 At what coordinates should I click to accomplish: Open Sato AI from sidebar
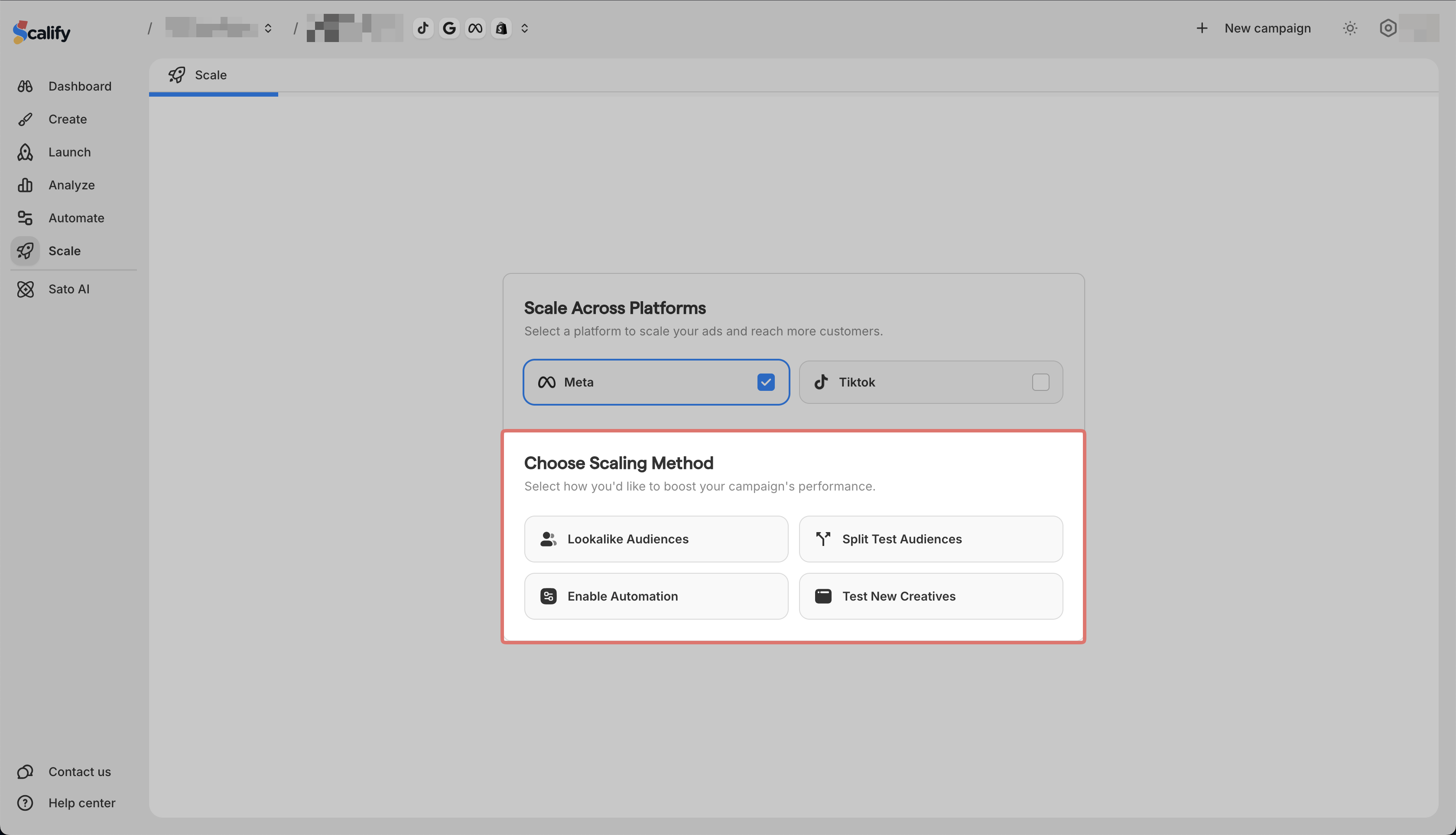coord(69,289)
